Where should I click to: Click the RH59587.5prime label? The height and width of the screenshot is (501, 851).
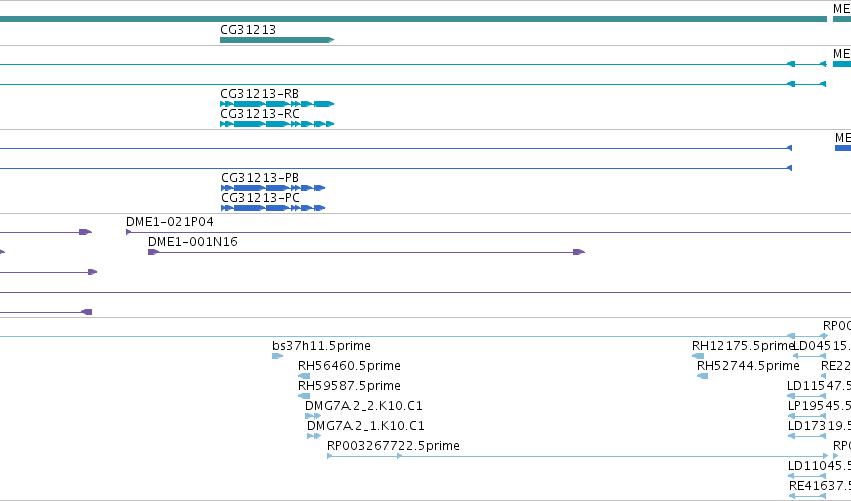tap(350, 386)
